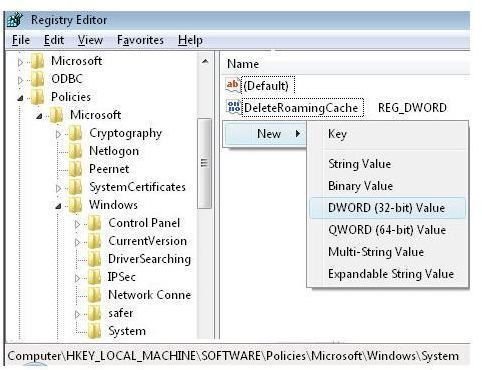Collapse the Windows key
The height and width of the screenshot is (370, 482).
click(58, 206)
